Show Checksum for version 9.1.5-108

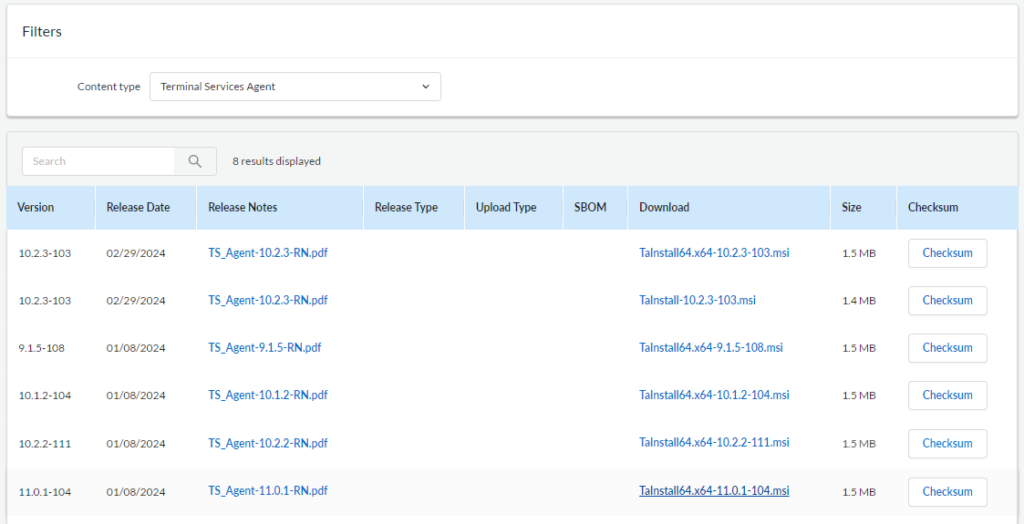pos(948,348)
